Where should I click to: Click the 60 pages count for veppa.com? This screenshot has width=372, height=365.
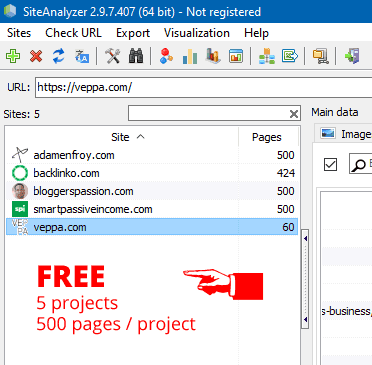[x=288, y=227]
